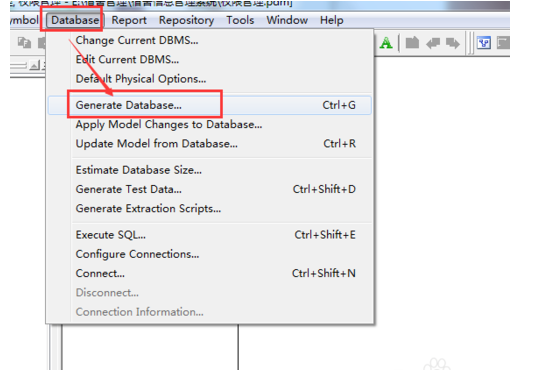Click the gray folder-shaped toolbar icon

pos(412,43)
